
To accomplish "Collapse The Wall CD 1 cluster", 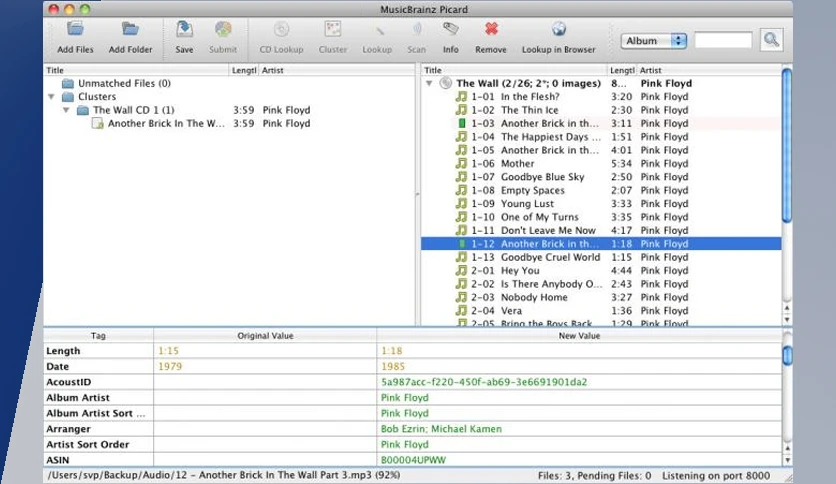I will pyautogui.click(x=67, y=110).
